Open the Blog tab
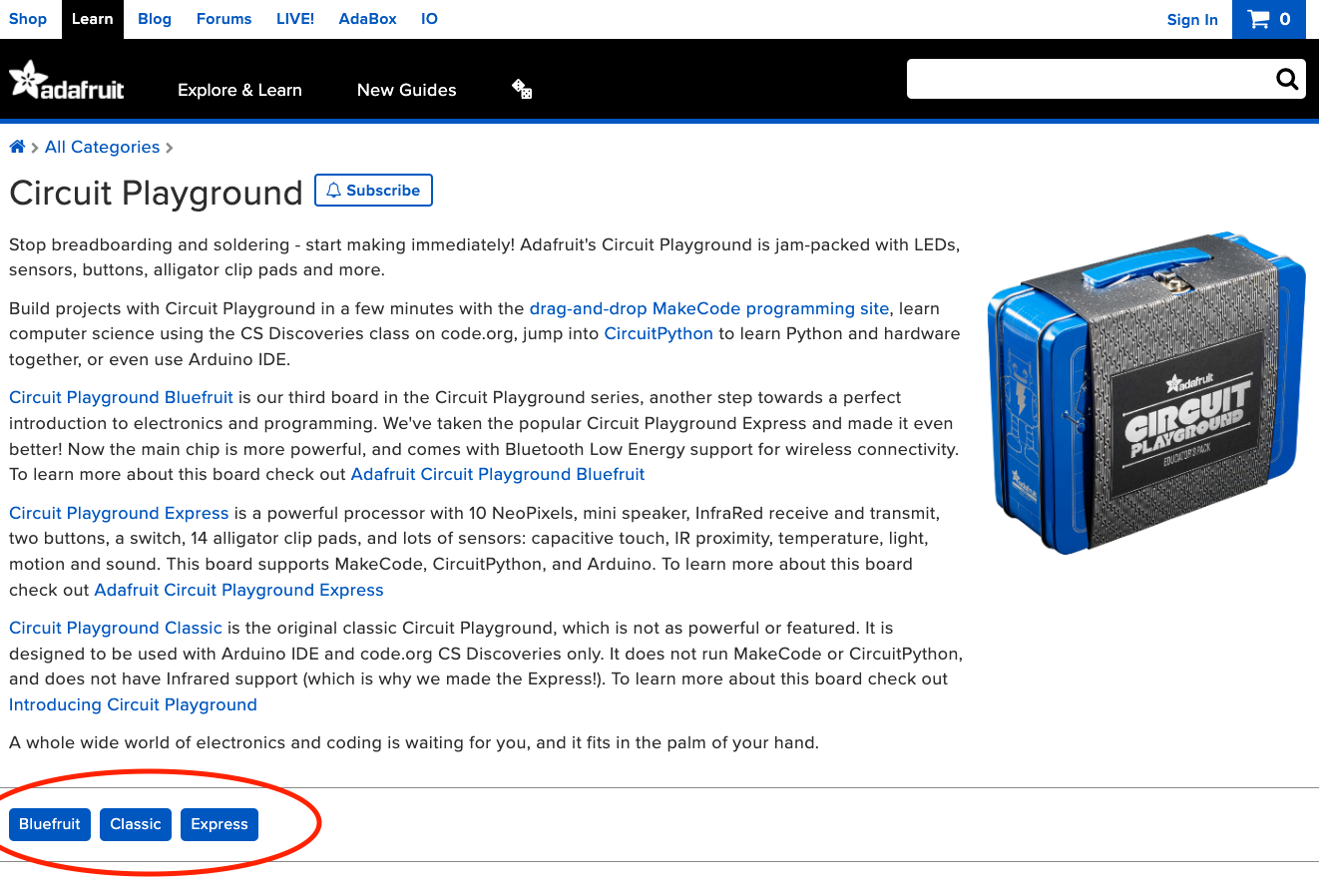1319x896 pixels. point(155,19)
